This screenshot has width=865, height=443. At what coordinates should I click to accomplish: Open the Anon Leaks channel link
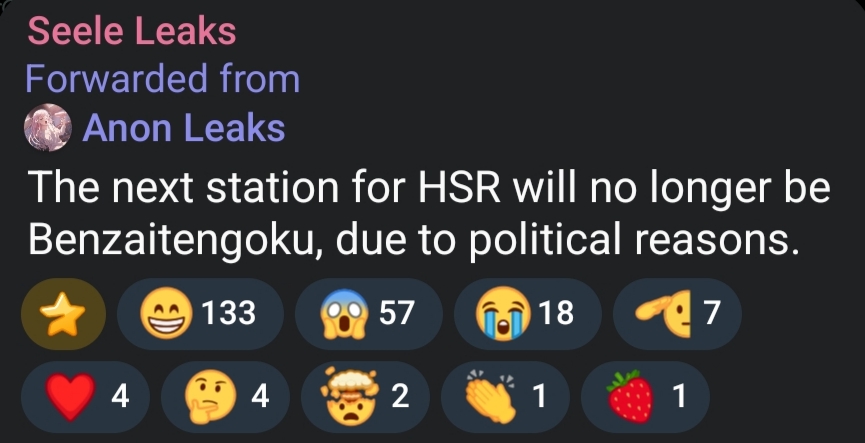pos(184,128)
